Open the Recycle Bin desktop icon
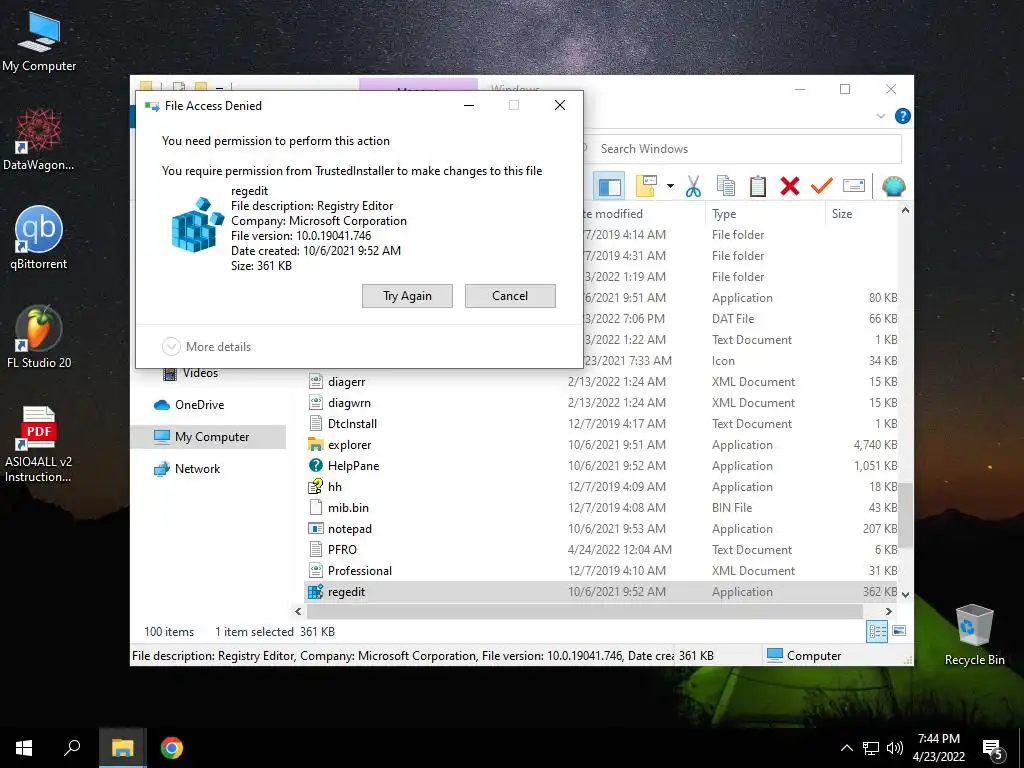 pos(974,635)
